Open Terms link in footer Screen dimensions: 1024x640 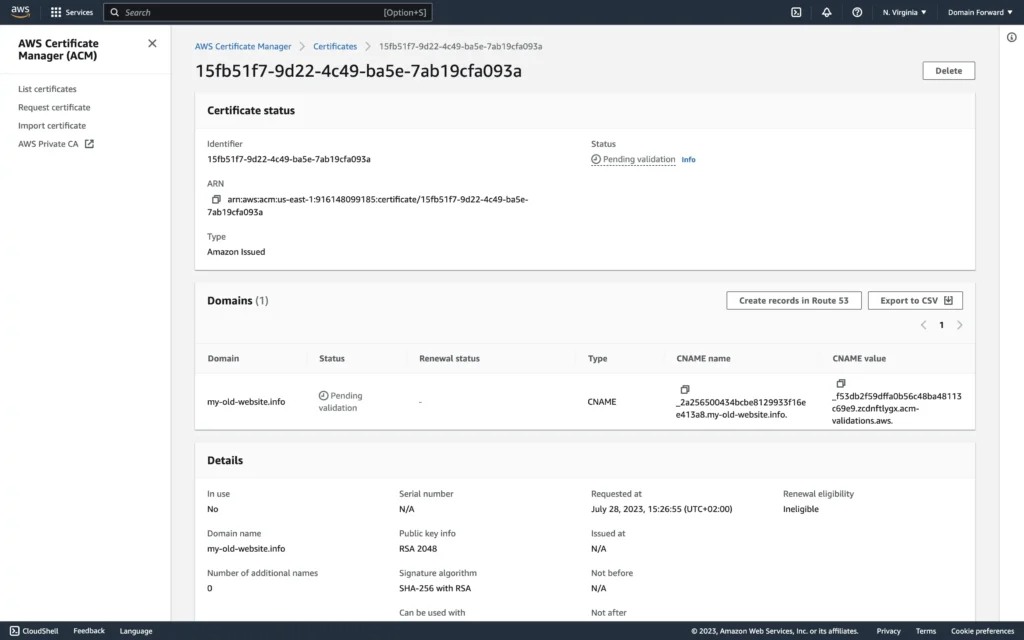click(925, 631)
